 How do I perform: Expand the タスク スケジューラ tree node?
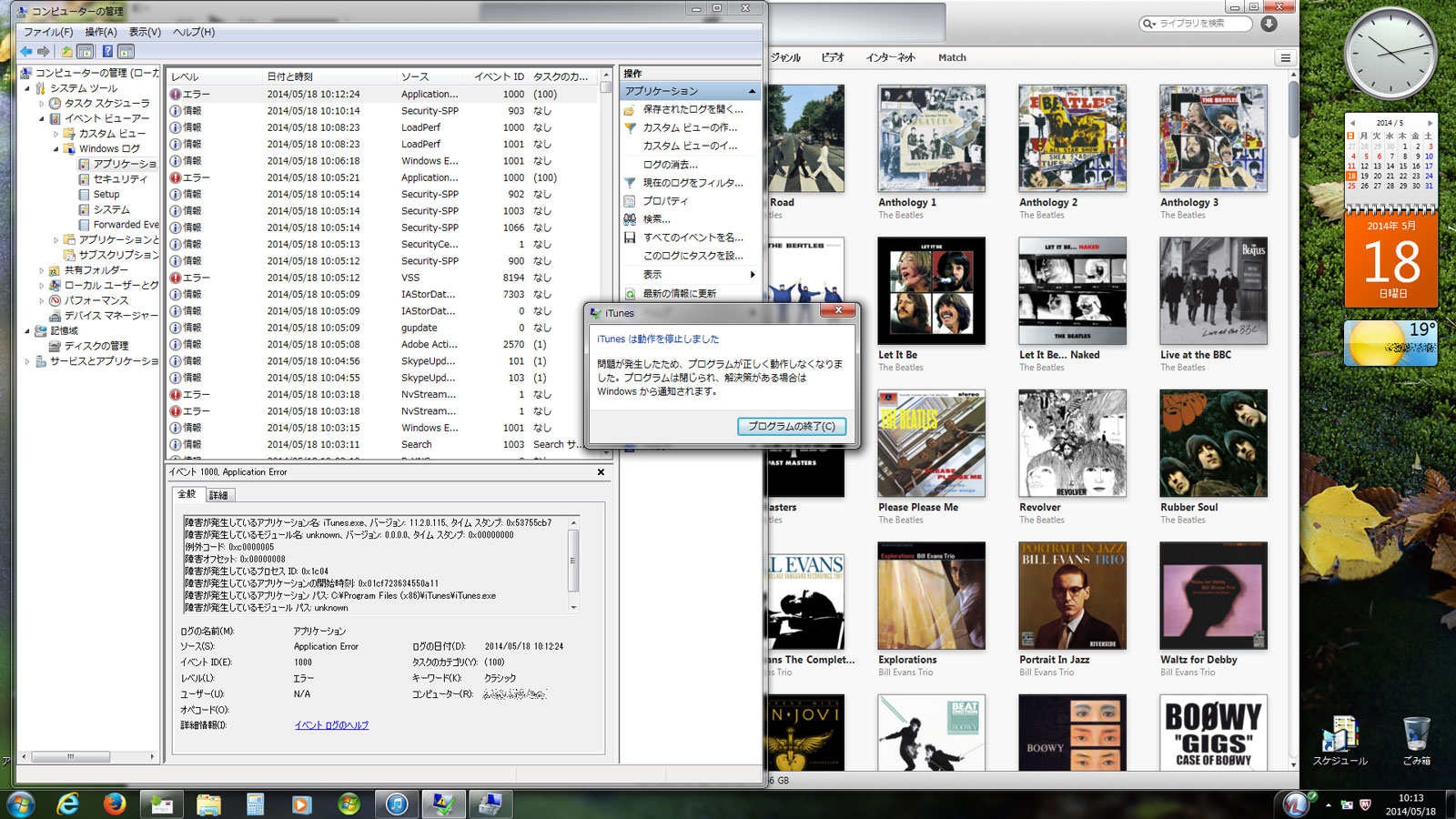tap(42, 104)
